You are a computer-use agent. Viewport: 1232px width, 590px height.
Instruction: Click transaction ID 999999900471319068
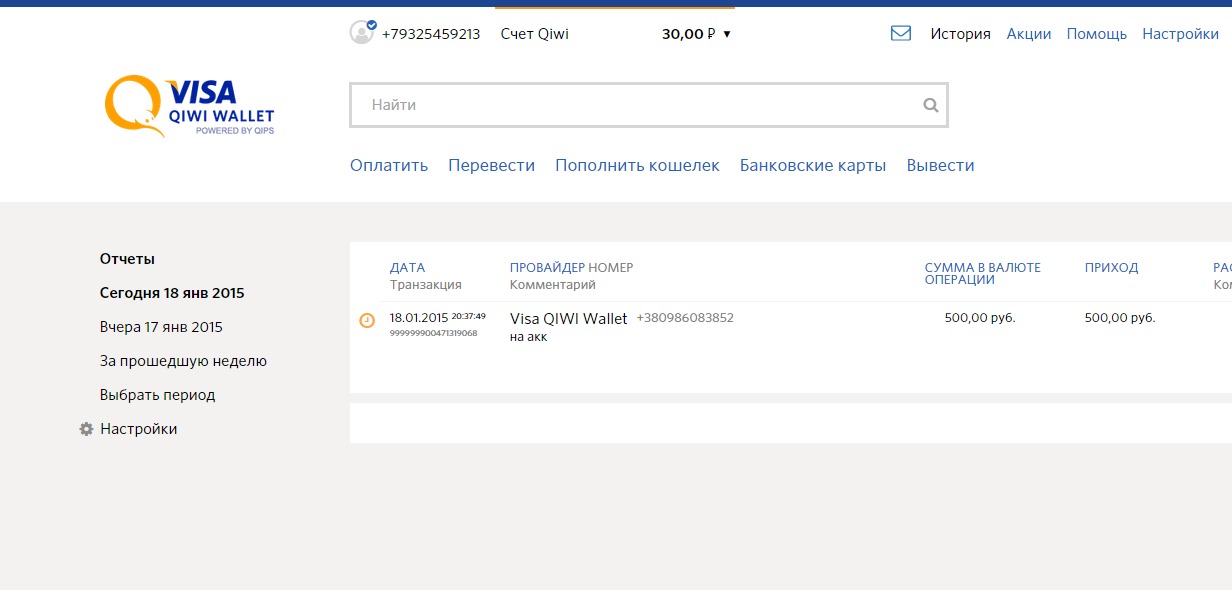434,334
